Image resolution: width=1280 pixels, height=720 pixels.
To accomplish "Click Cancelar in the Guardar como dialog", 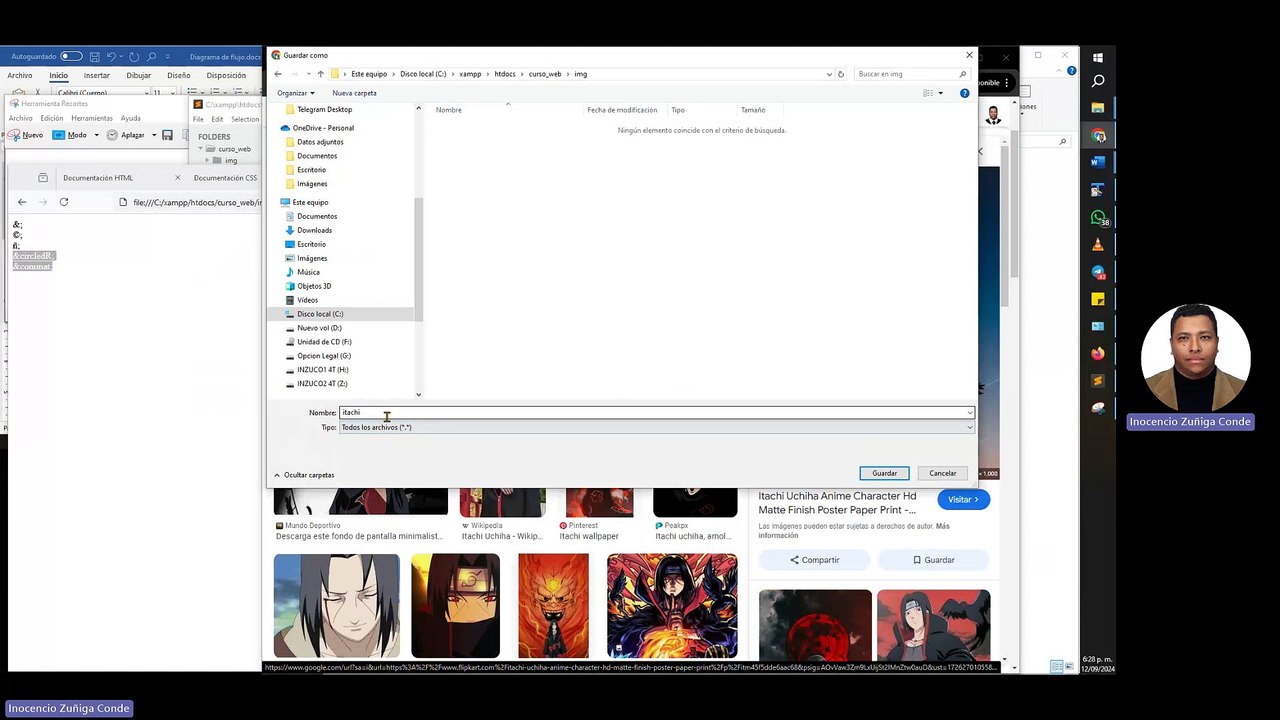I will pos(942,473).
